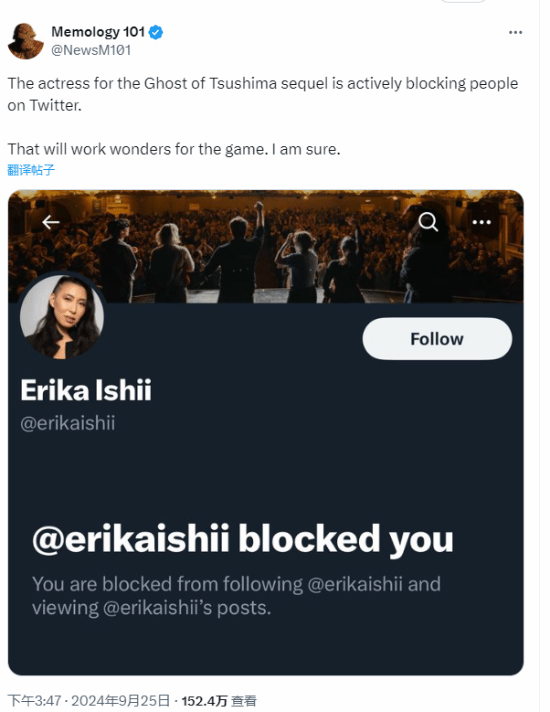Click the blue verified badge next to Memology 101
The image size is (550, 712).
click(x=156, y=32)
